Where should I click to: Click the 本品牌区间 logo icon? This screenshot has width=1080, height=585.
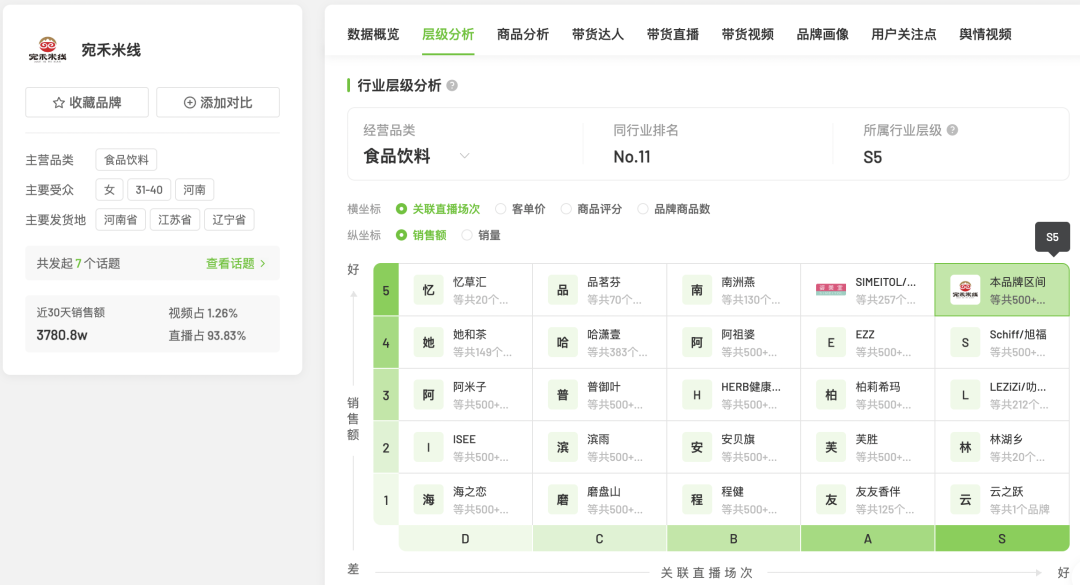pyautogui.click(x=965, y=290)
